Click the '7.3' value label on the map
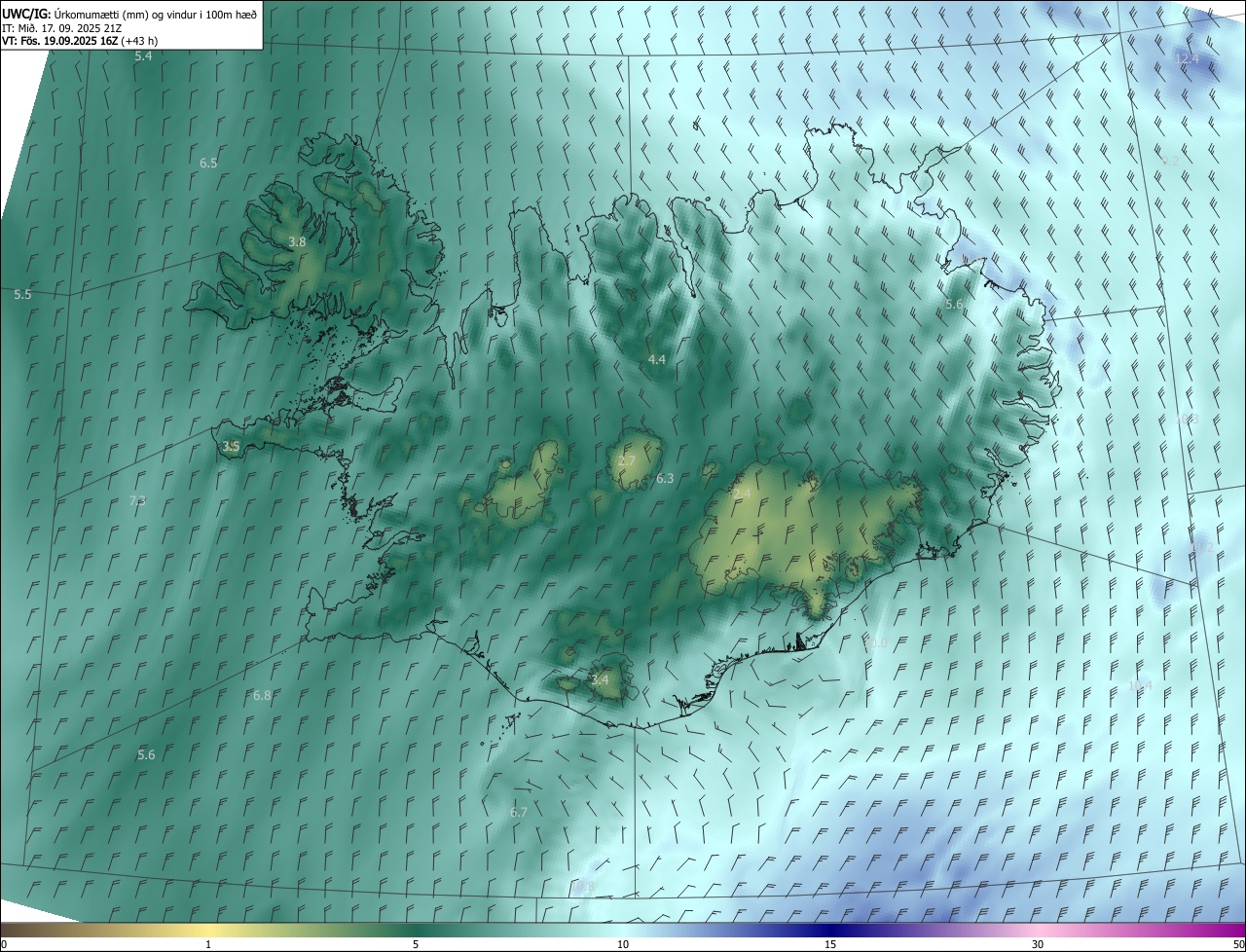Image resolution: width=1246 pixels, height=952 pixels. [x=137, y=500]
